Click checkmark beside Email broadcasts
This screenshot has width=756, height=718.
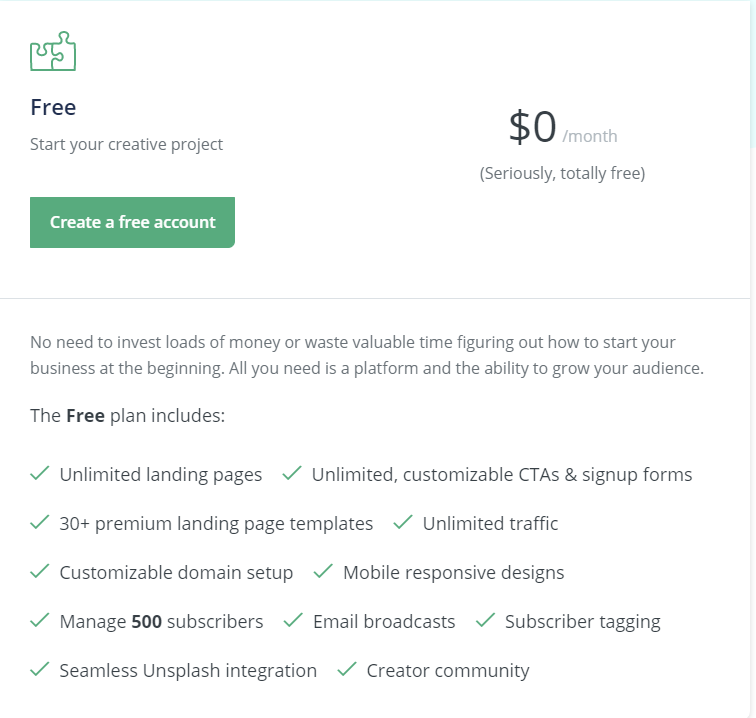pyautogui.click(x=293, y=621)
